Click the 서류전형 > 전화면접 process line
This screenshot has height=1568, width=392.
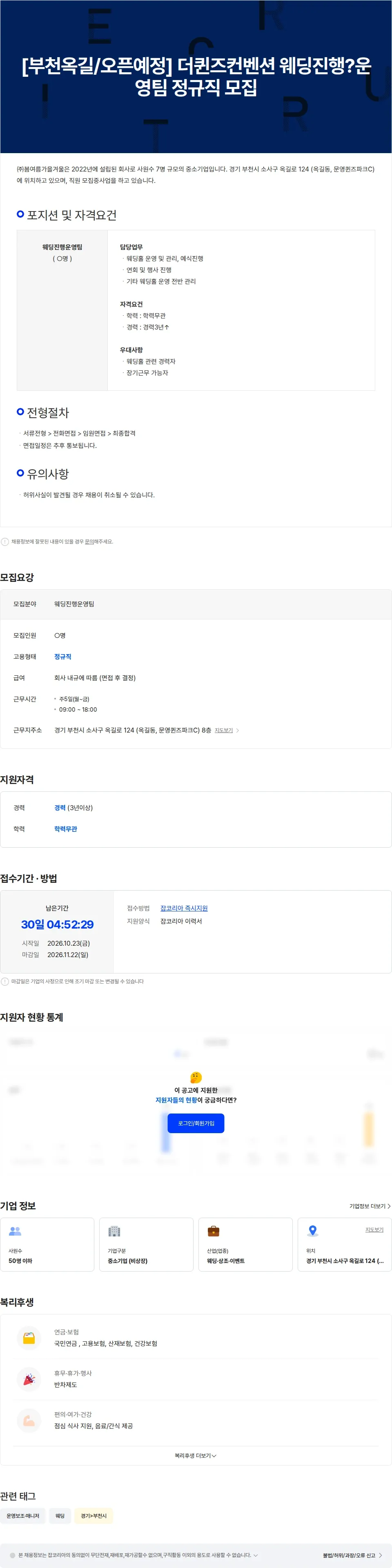(79, 433)
